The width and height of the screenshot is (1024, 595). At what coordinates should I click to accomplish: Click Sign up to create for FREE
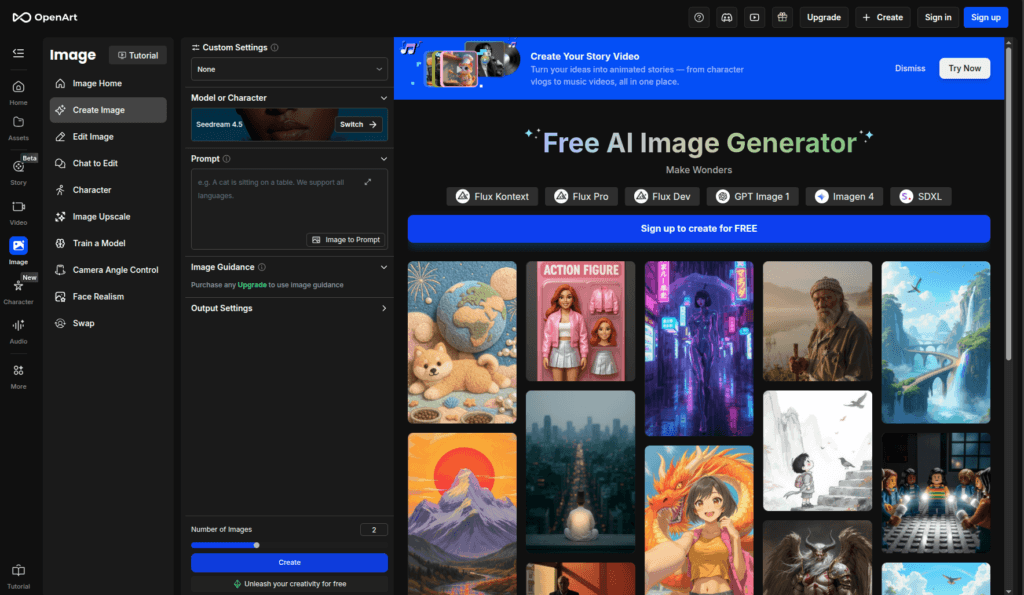coord(699,229)
